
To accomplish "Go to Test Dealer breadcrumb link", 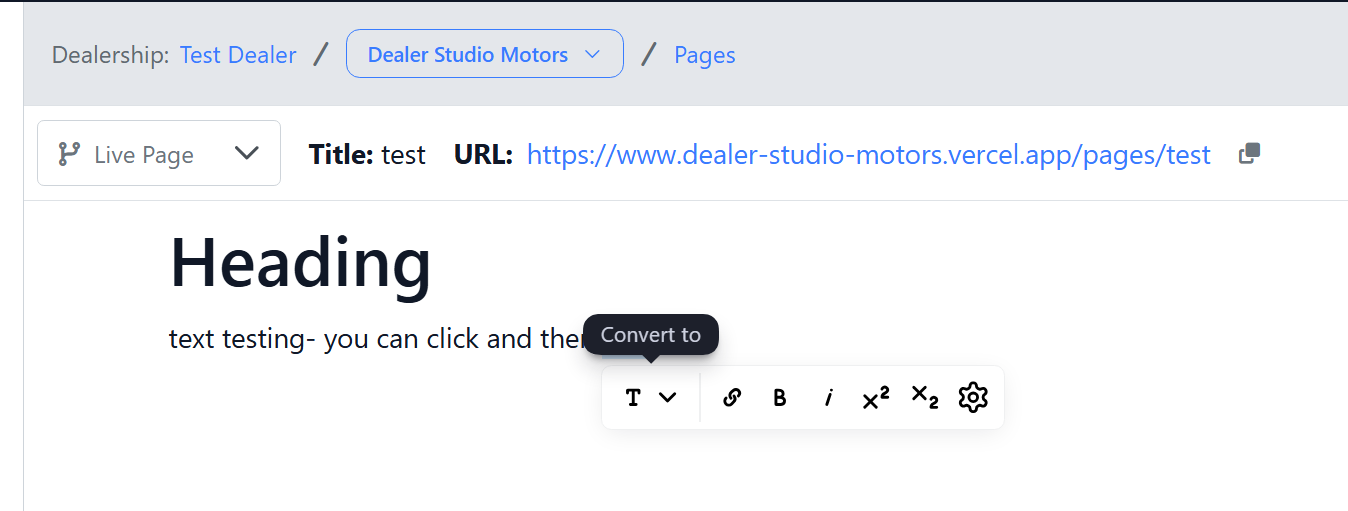I will 238,55.
